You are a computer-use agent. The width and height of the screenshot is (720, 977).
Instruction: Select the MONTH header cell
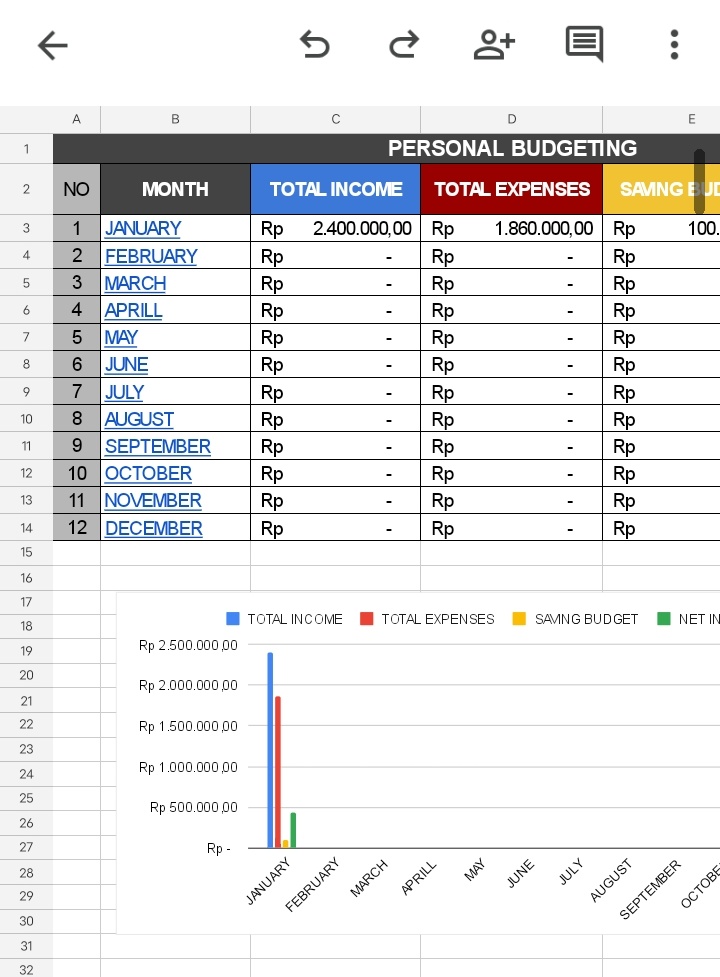176,189
